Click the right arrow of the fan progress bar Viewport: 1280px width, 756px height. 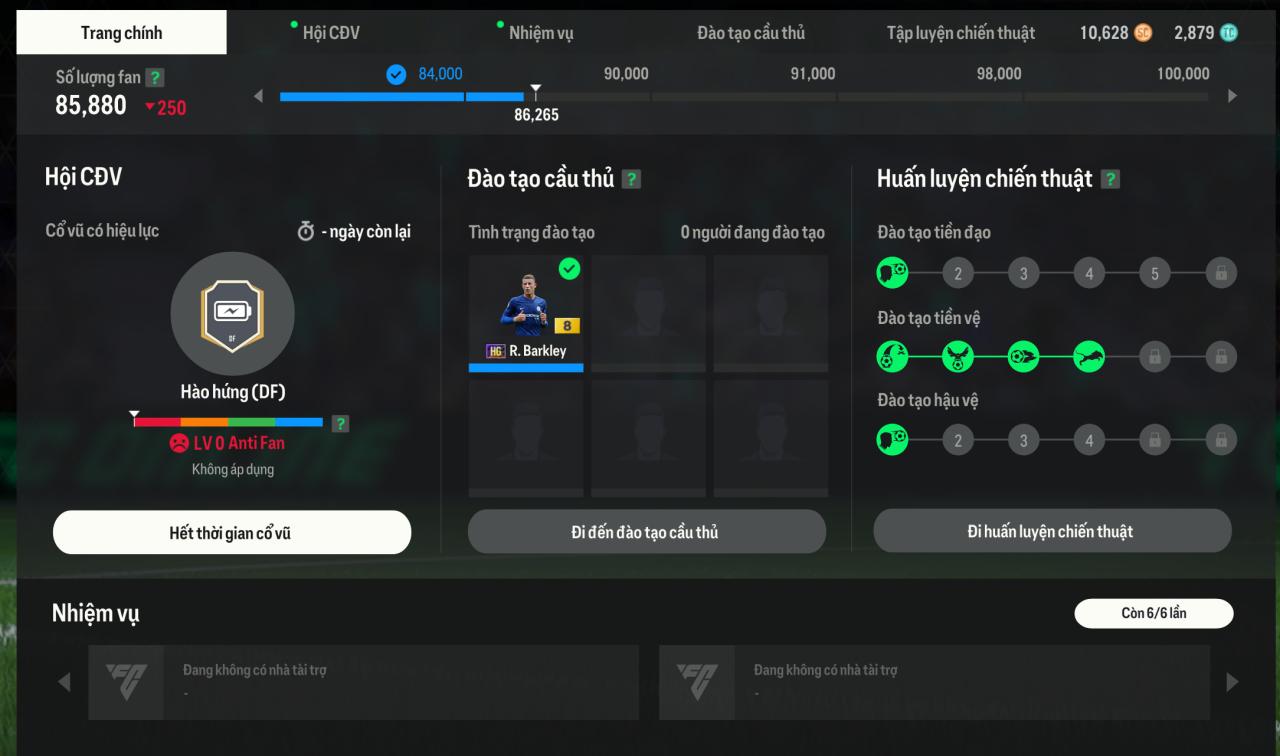pyautogui.click(x=1232, y=96)
